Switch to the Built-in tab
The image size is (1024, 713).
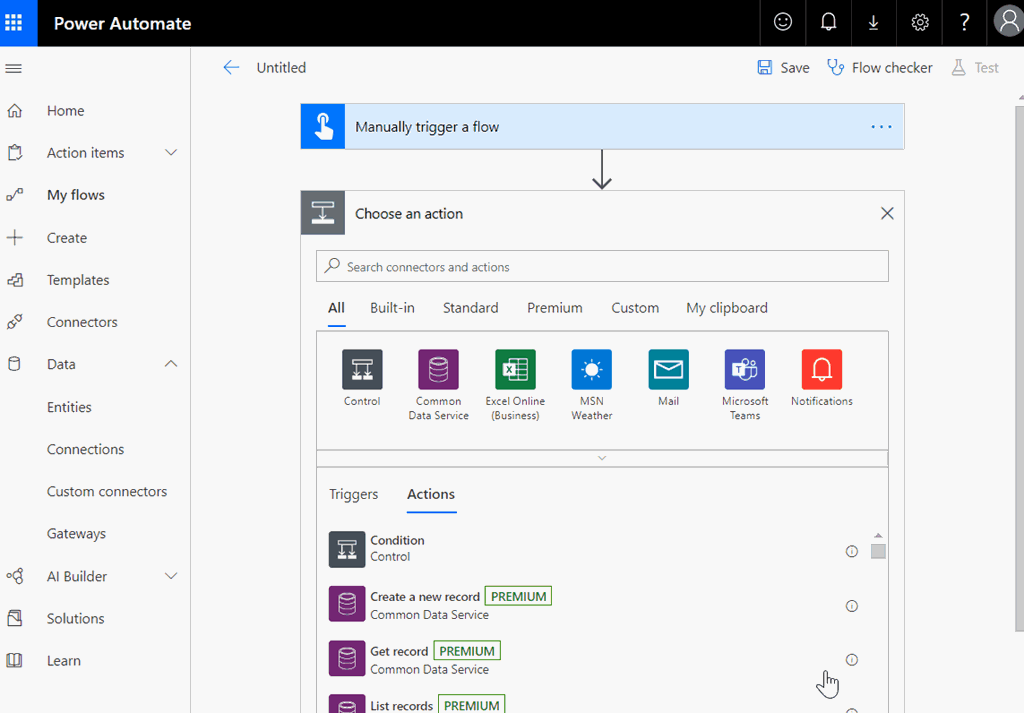[392, 308]
